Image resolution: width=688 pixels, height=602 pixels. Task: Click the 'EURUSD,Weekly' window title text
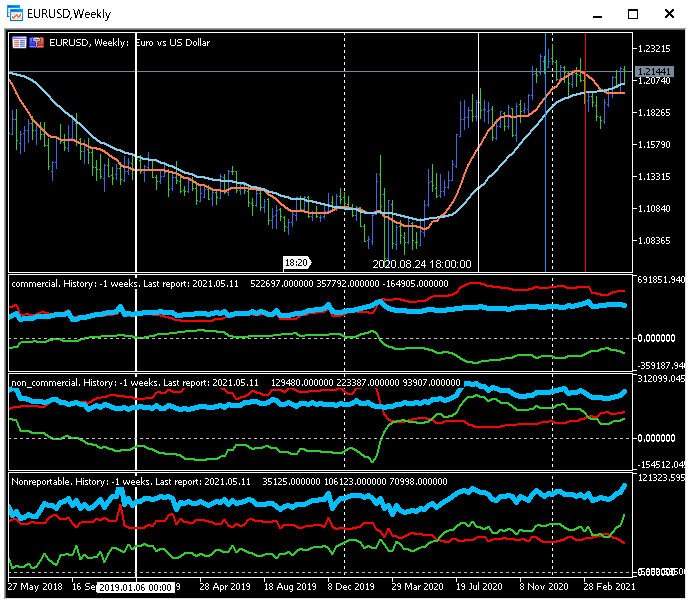(69, 14)
